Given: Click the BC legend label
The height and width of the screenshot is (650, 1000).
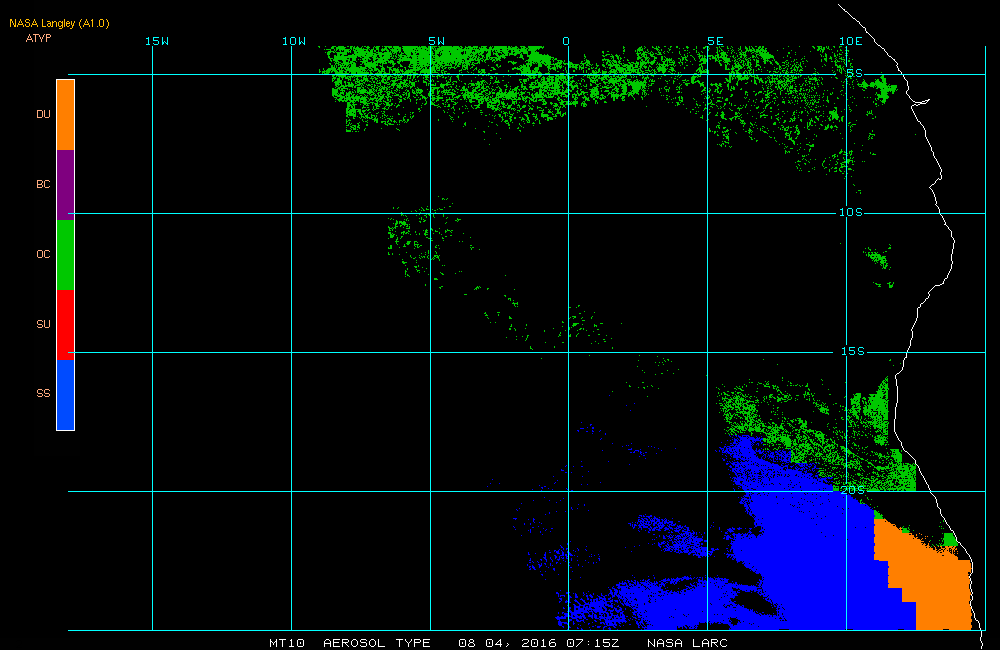Looking at the screenshot, I should [43, 184].
